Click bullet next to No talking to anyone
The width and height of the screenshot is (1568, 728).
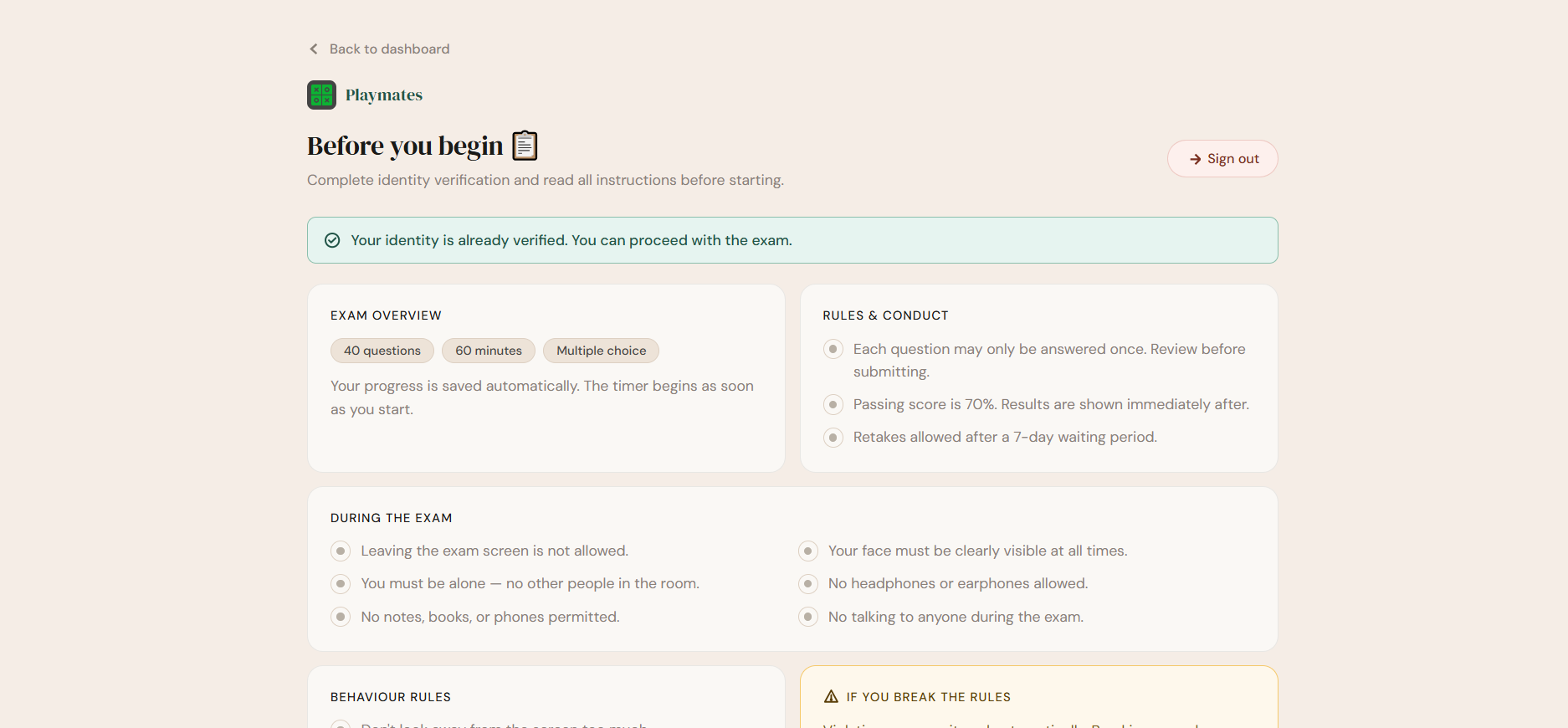808,618
